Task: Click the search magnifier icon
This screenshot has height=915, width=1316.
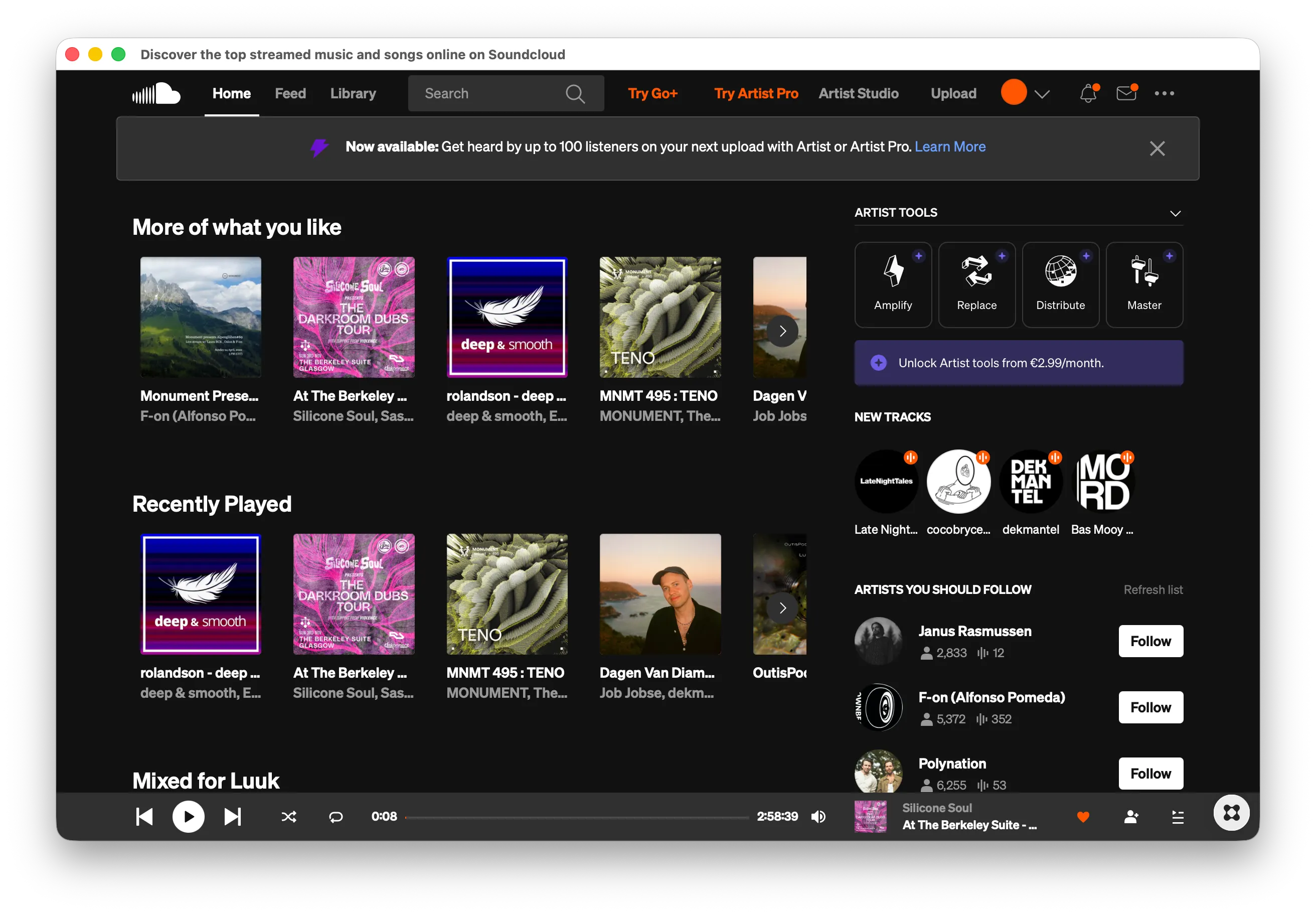Action: [575, 93]
